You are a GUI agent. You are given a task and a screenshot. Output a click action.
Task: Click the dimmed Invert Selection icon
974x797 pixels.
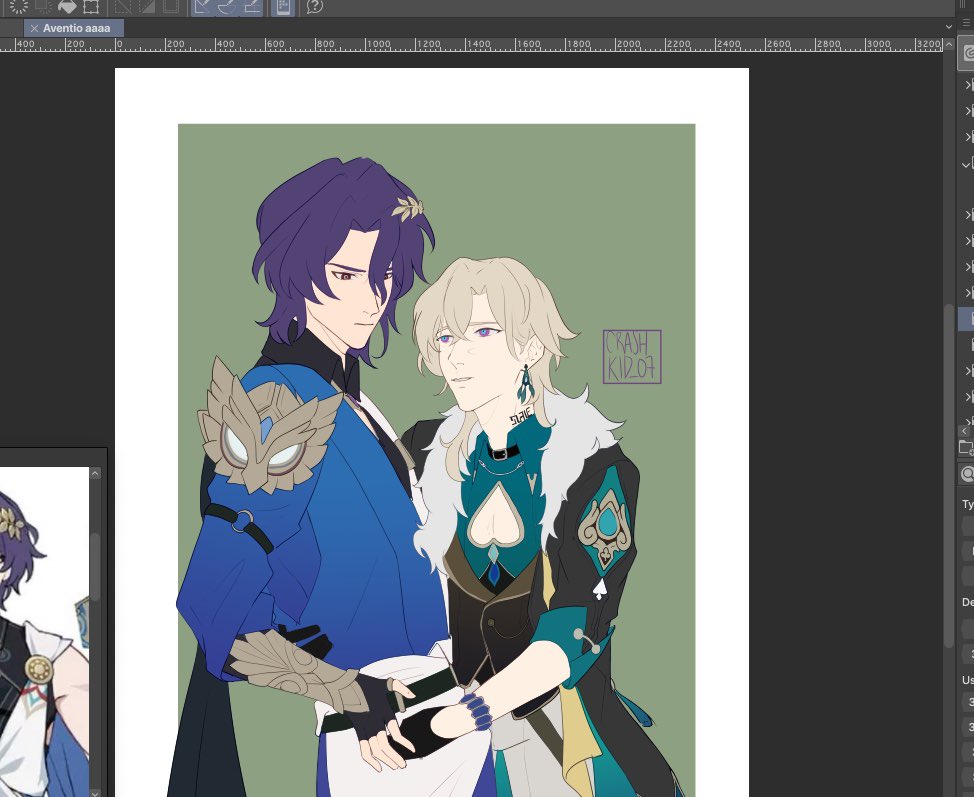[147, 7]
